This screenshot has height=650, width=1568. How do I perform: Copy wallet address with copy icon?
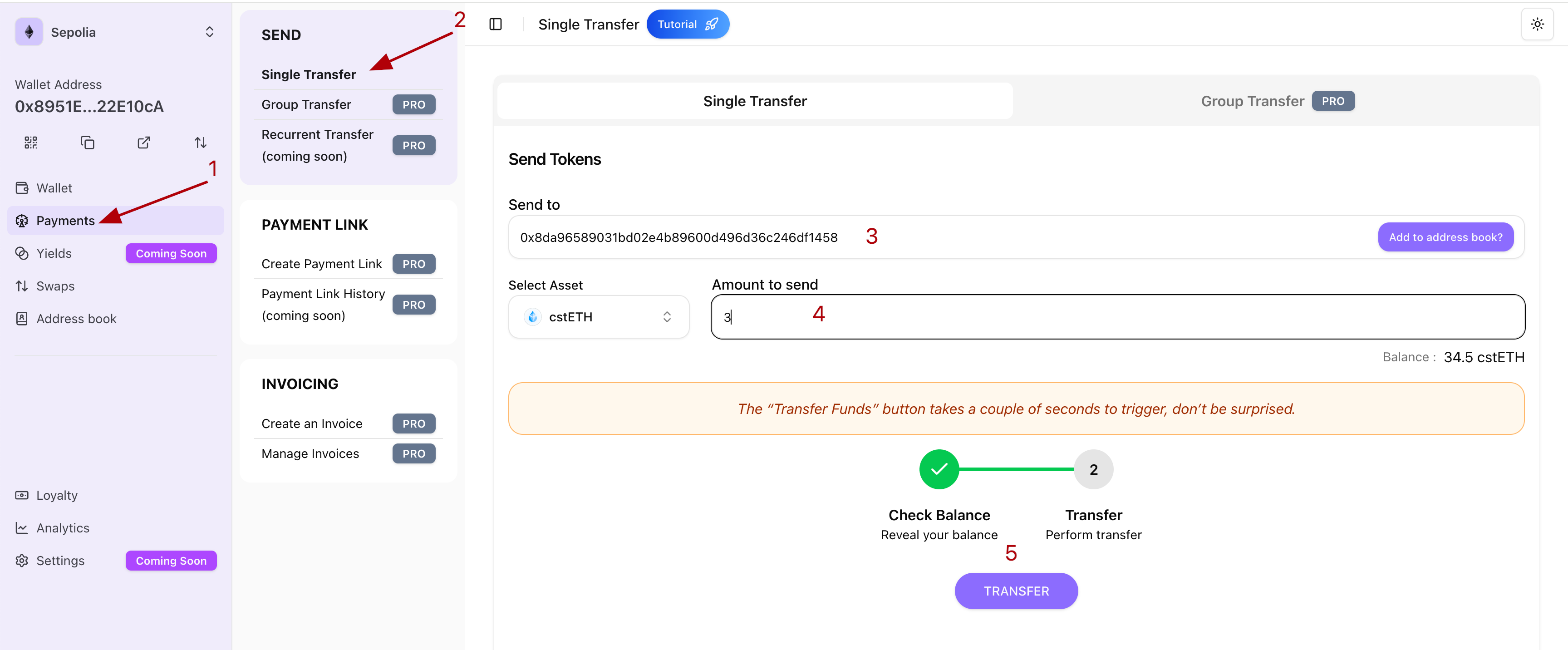click(87, 143)
